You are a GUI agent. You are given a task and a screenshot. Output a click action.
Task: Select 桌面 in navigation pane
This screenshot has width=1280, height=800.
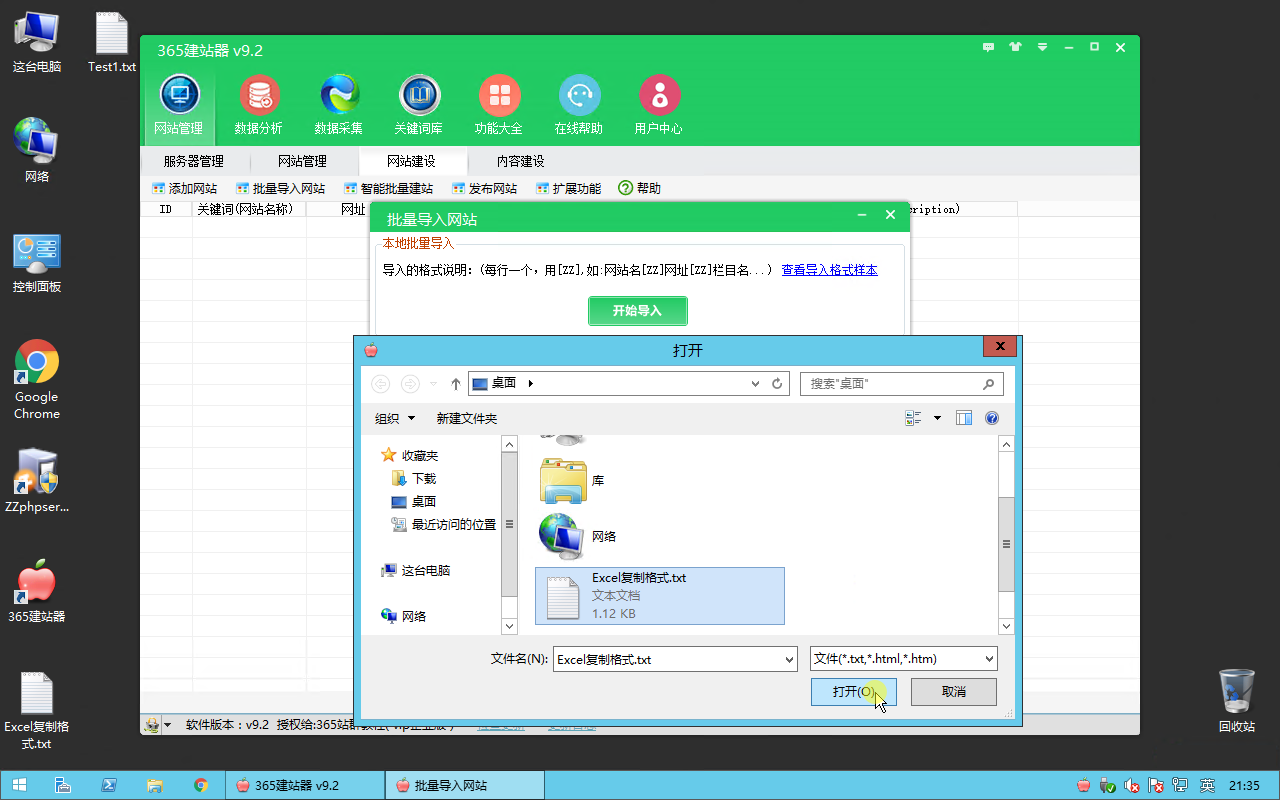[x=414, y=502]
